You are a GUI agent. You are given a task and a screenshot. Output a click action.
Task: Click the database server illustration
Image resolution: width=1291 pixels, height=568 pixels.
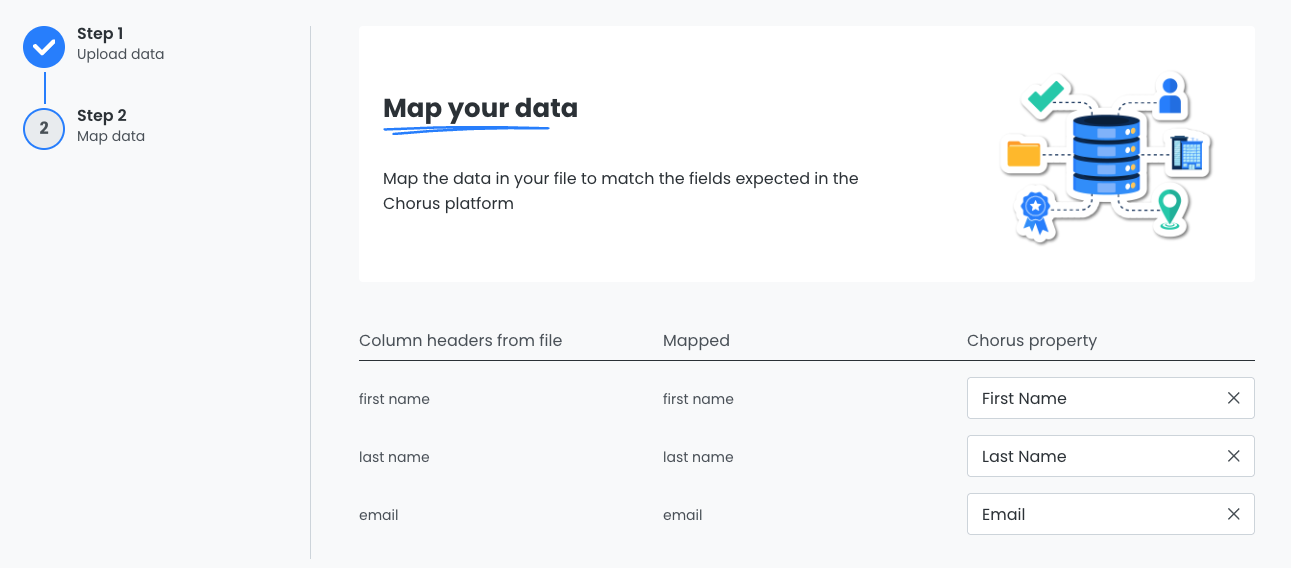click(x=1105, y=156)
